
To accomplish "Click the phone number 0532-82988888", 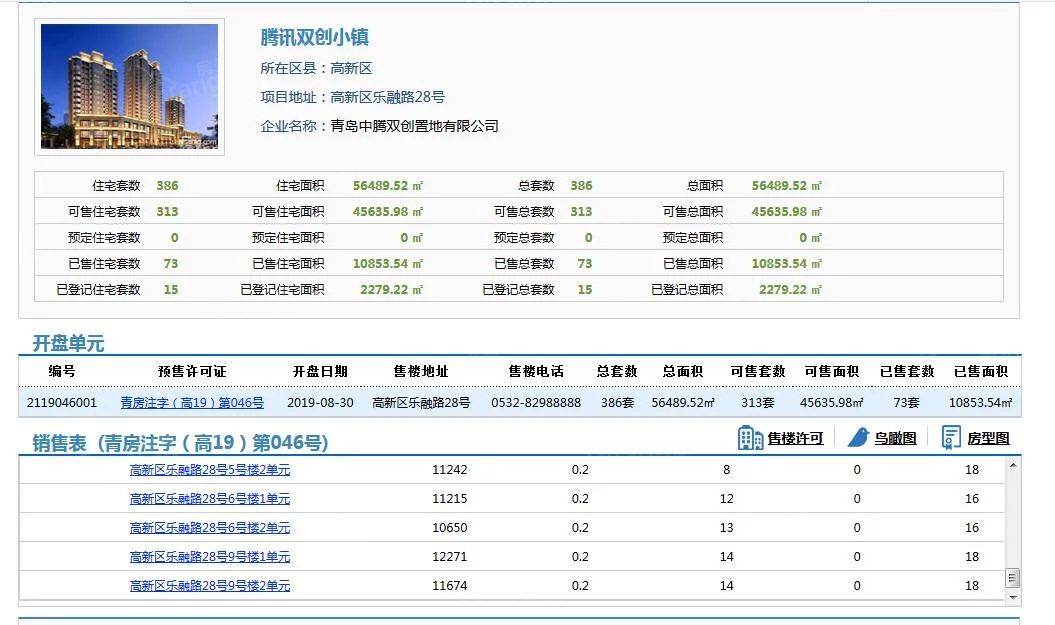I will [x=536, y=403].
